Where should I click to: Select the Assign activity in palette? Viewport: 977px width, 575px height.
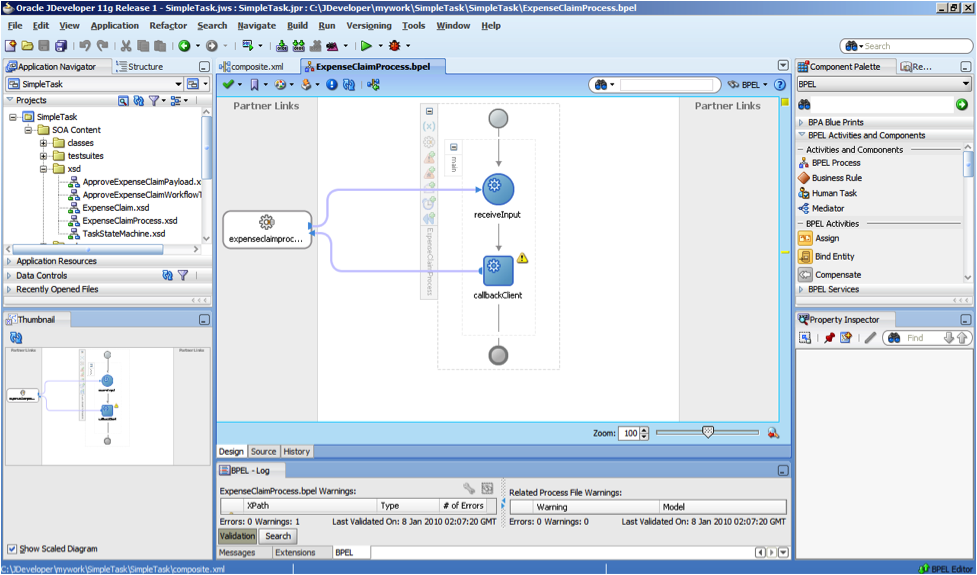826,238
